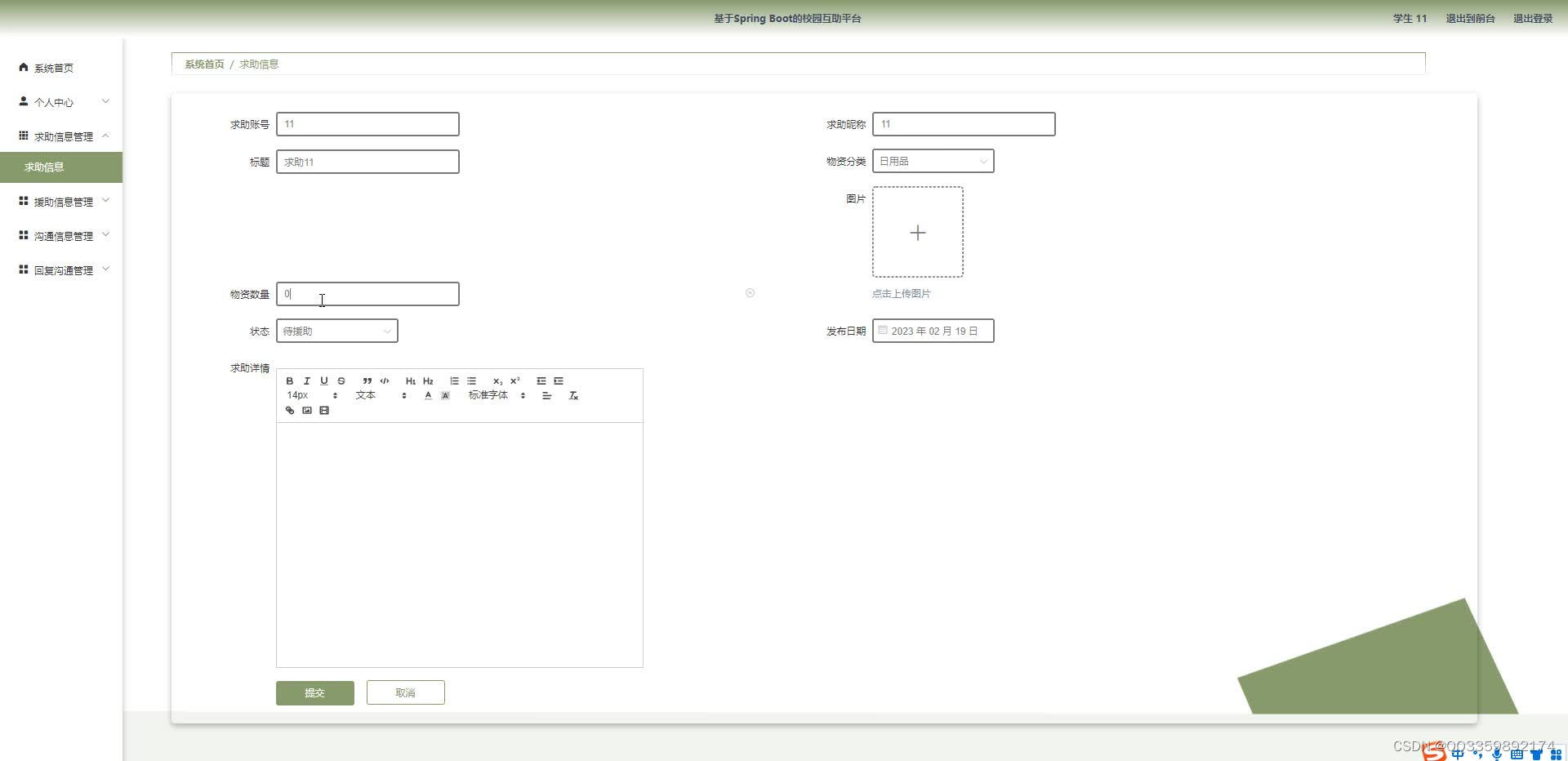Expand the 回复沟通管理 sidebar group
The height and width of the screenshot is (761, 1568).
click(61, 270)
